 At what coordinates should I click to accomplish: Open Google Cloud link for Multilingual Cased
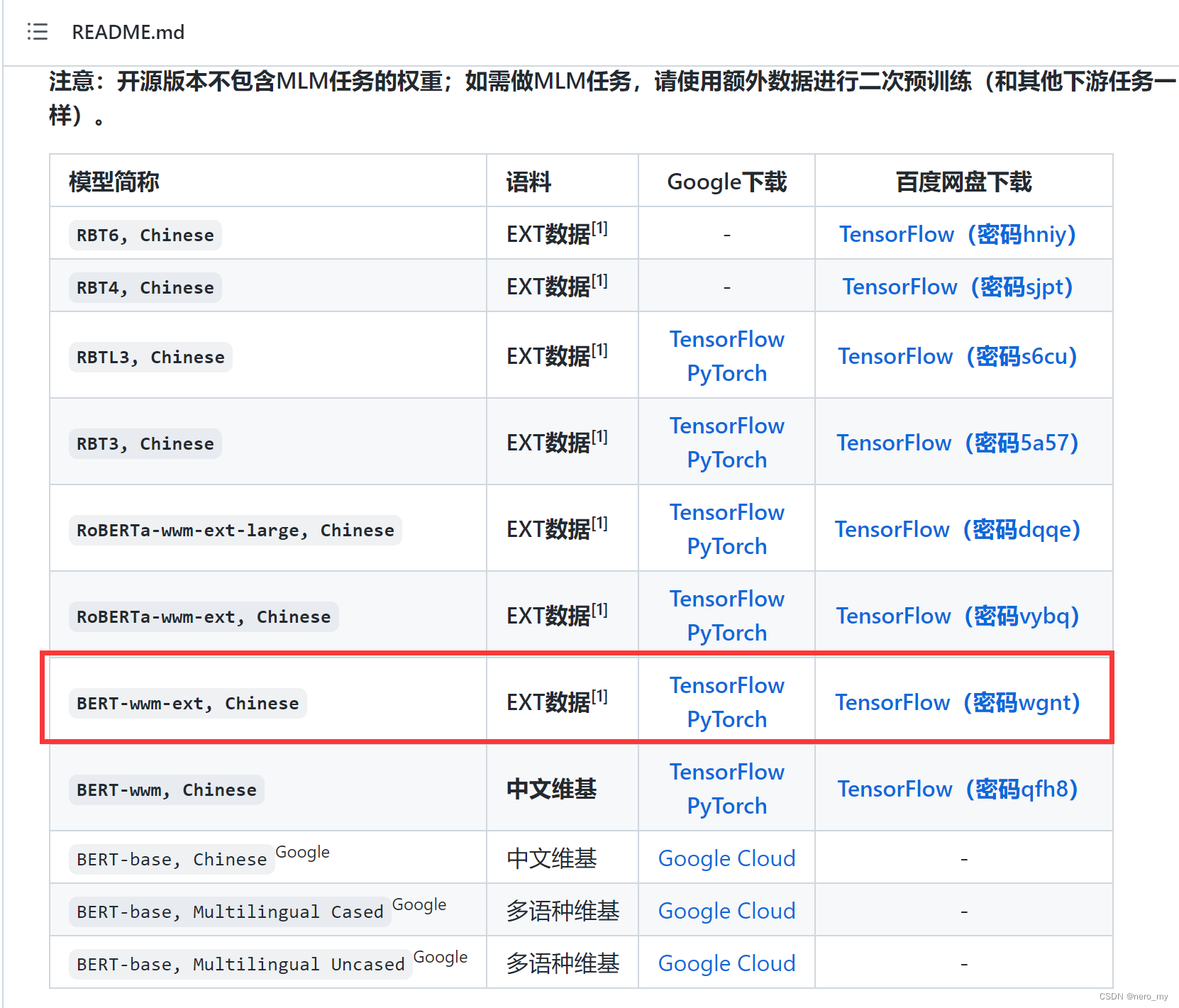[x=727, y=911]
